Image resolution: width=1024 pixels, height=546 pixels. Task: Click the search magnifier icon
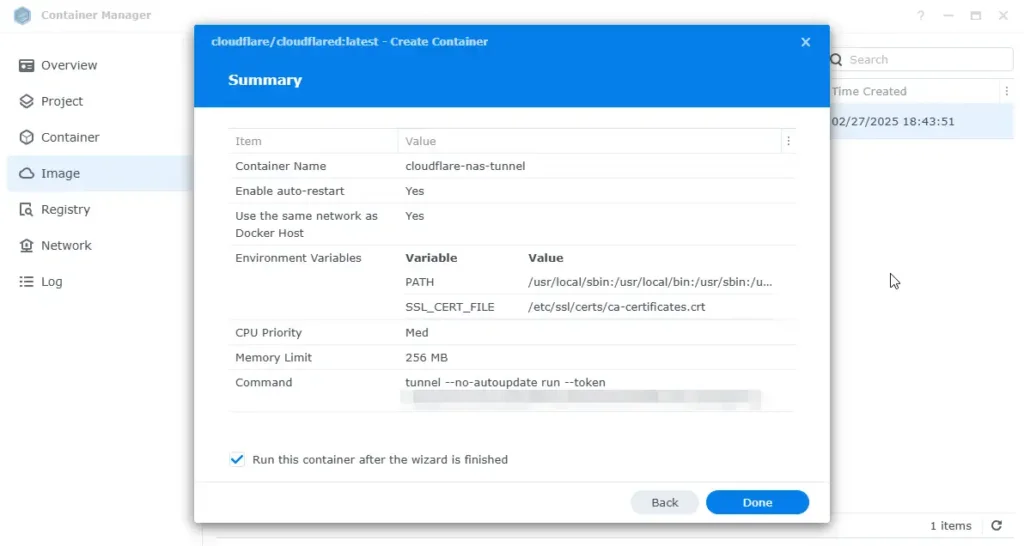[x=837, y=59]
